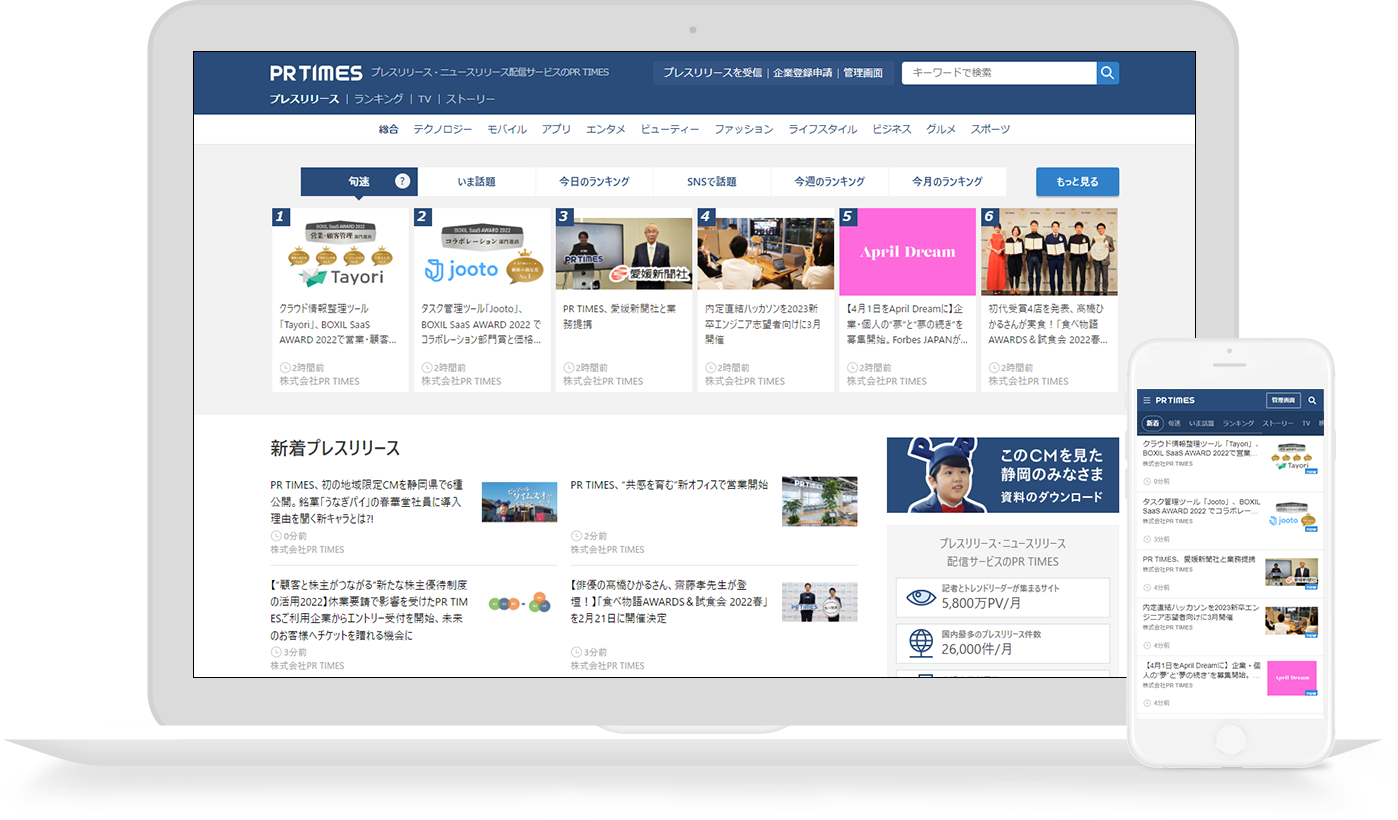Tap the 管理画面 button on the phone
The width and height of the screenshot is (1398, 820).
pyautogui.click(x=1283, y=400)
